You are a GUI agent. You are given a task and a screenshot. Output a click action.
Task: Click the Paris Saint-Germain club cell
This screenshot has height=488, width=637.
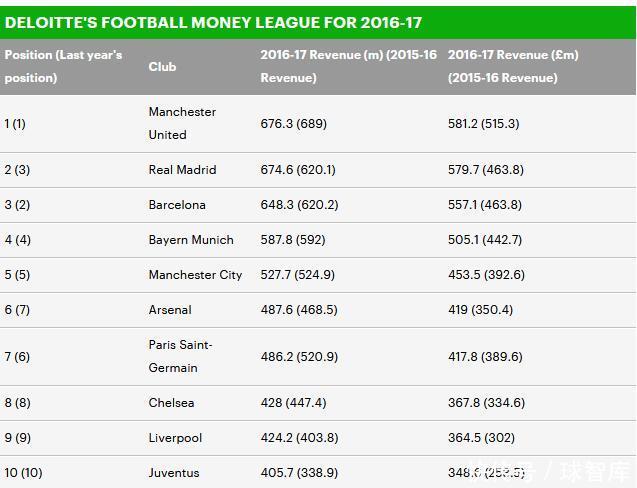coord(180,356)
